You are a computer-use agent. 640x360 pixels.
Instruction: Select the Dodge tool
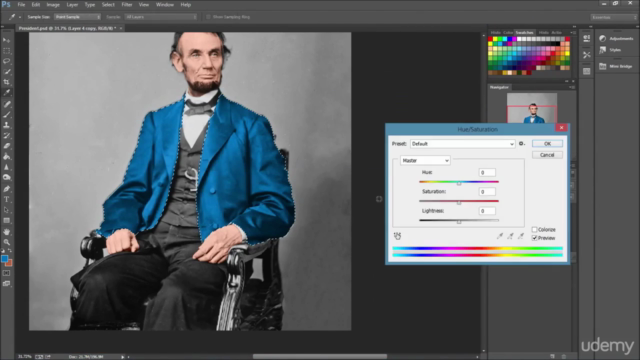[7, 178]
